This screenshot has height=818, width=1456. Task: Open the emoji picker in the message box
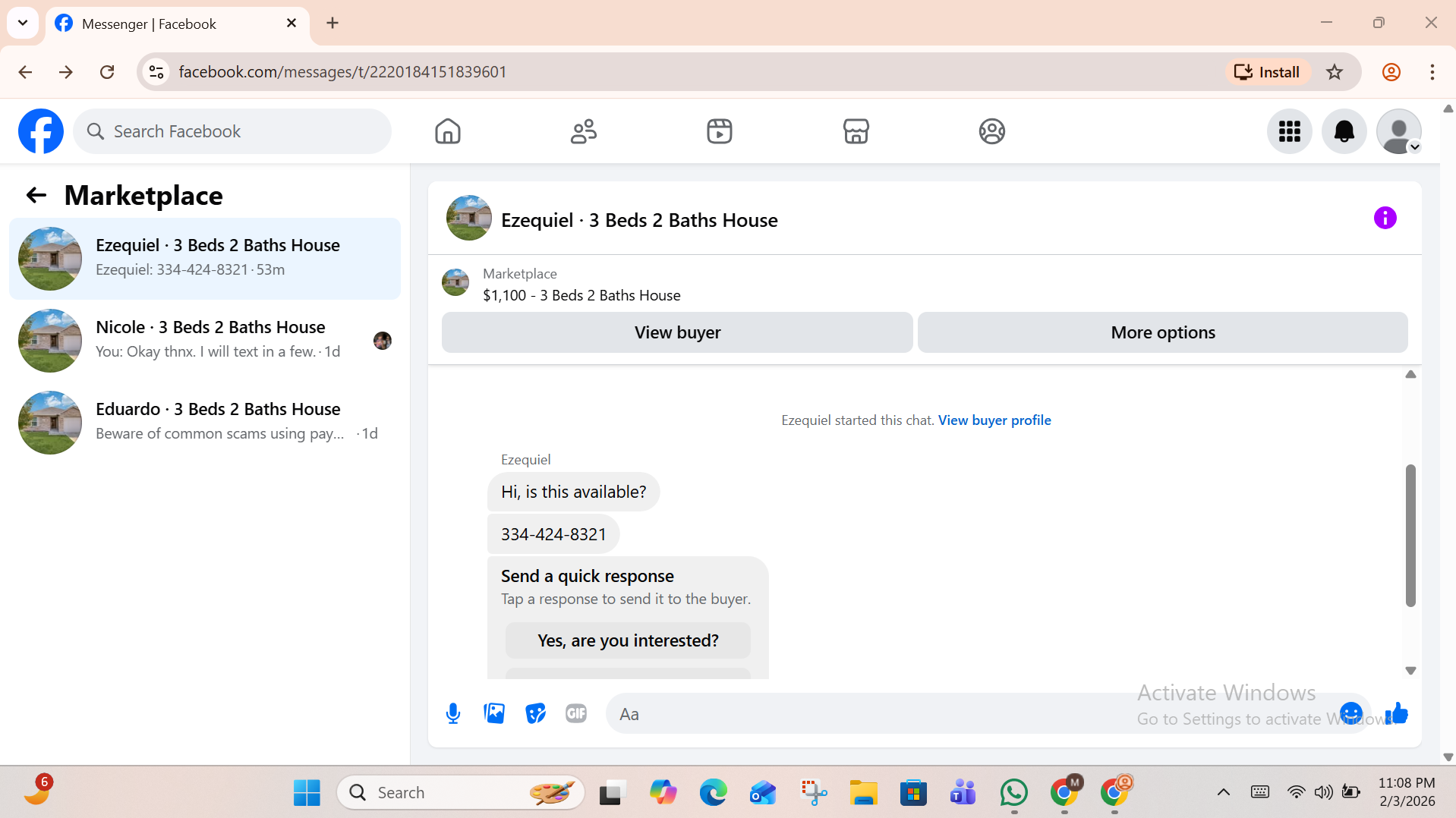1350,713
